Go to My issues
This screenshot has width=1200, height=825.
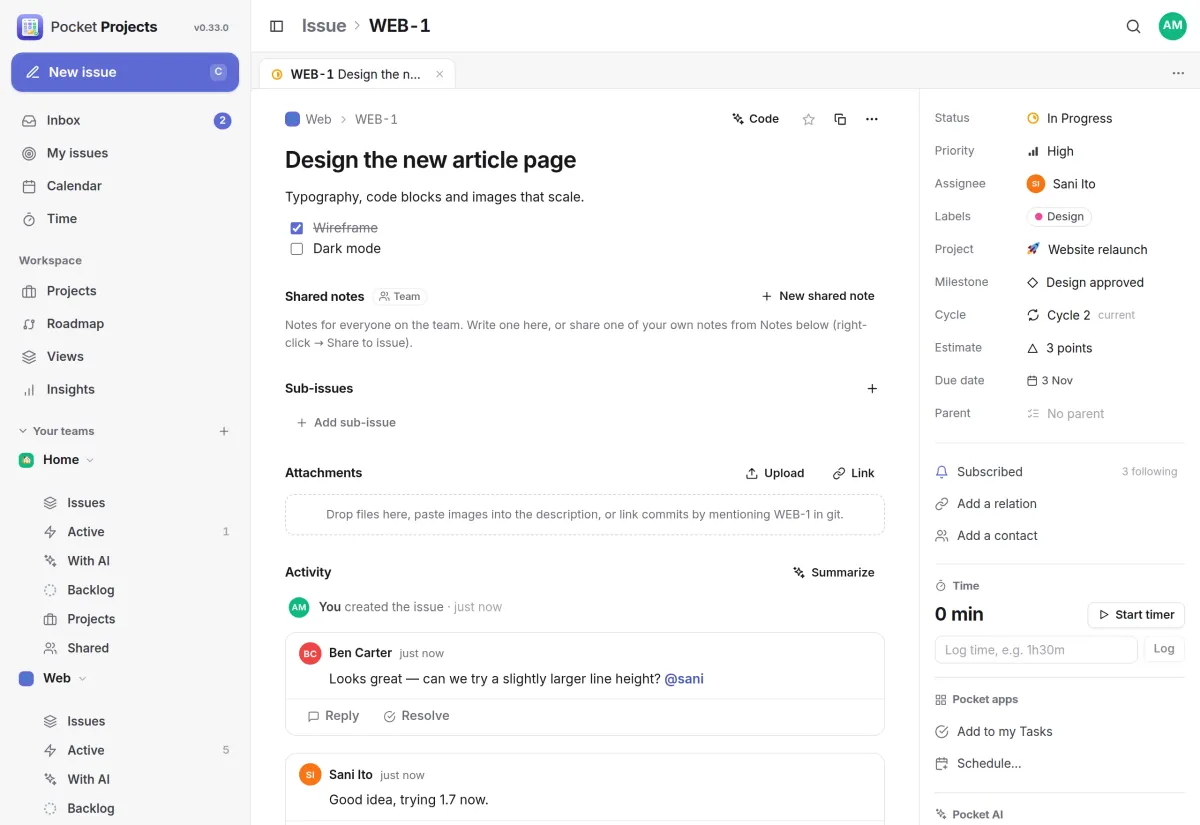coord(125,153)
